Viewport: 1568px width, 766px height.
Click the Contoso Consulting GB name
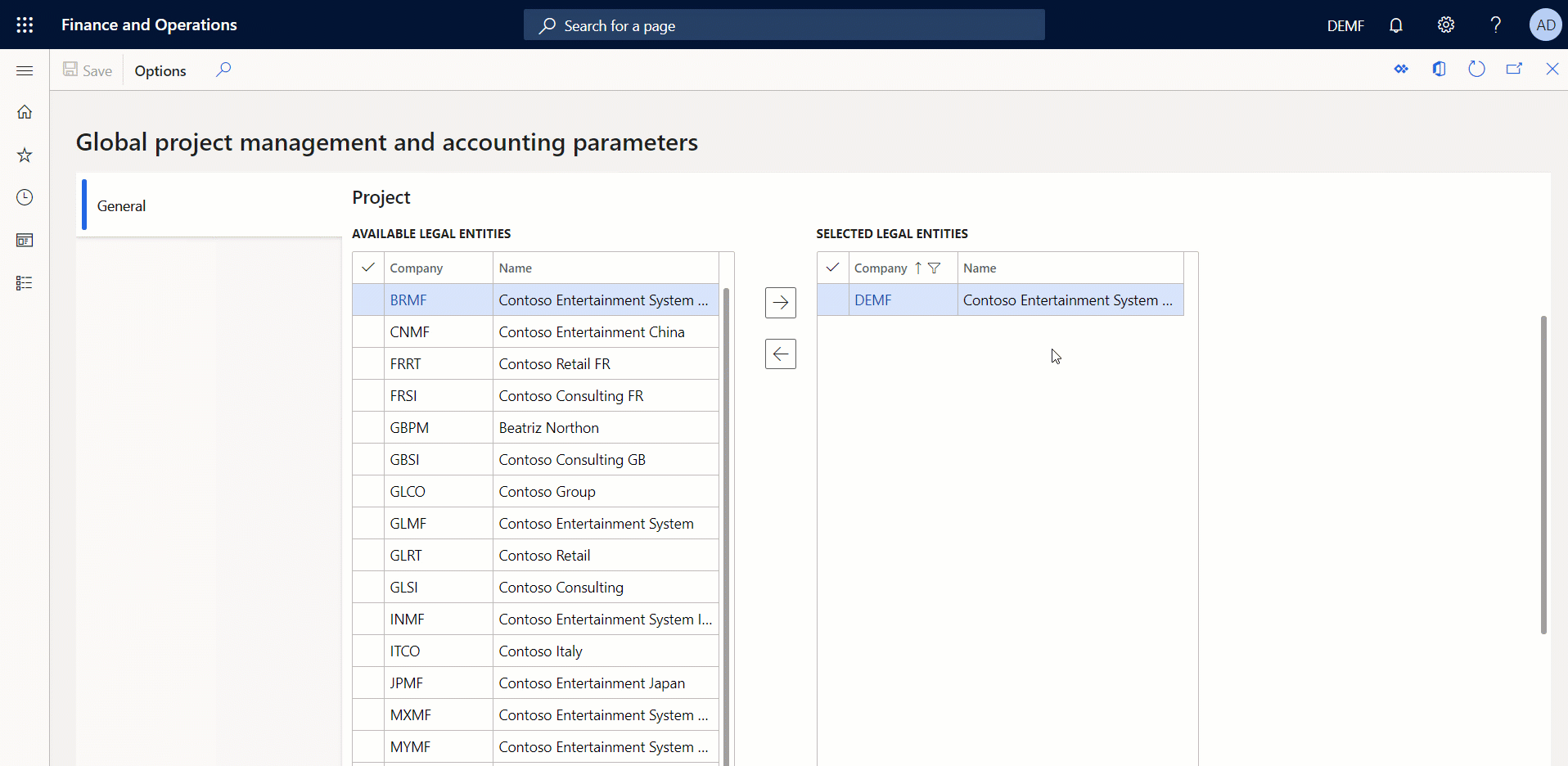click(572, 459)
